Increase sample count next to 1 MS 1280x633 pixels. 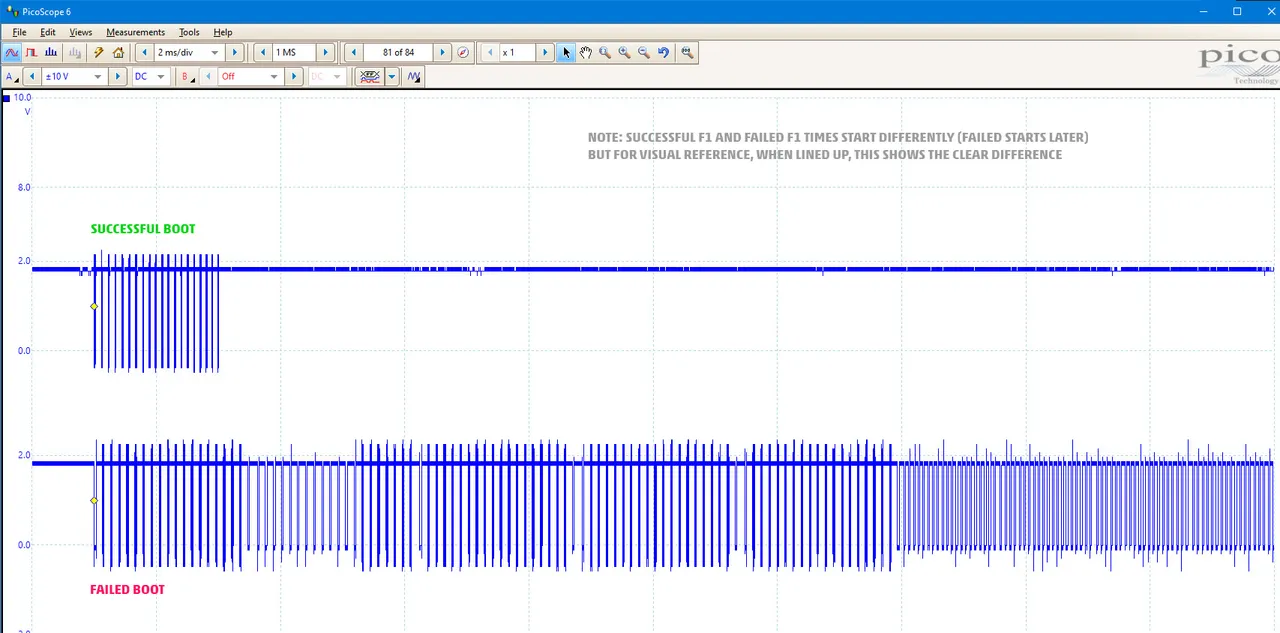tap(325, 53)
